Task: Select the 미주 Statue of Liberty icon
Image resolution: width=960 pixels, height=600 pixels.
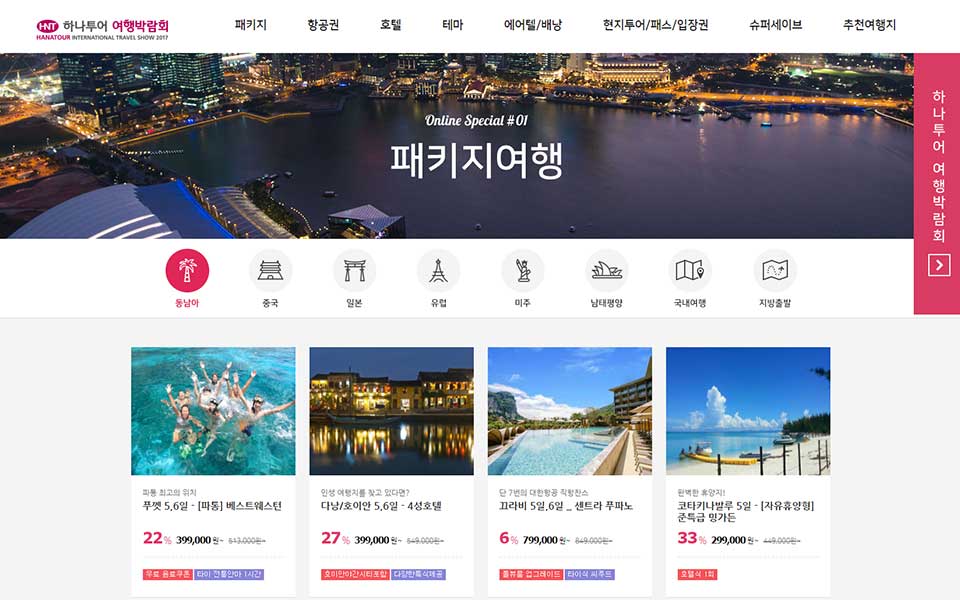Action: [522, 270]
